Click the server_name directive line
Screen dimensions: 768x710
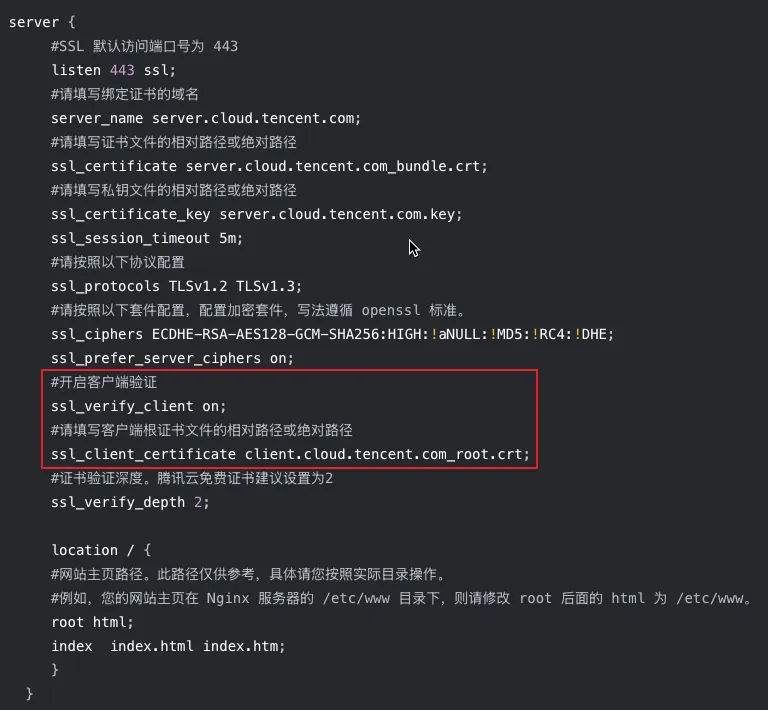[x=206, y=118]
